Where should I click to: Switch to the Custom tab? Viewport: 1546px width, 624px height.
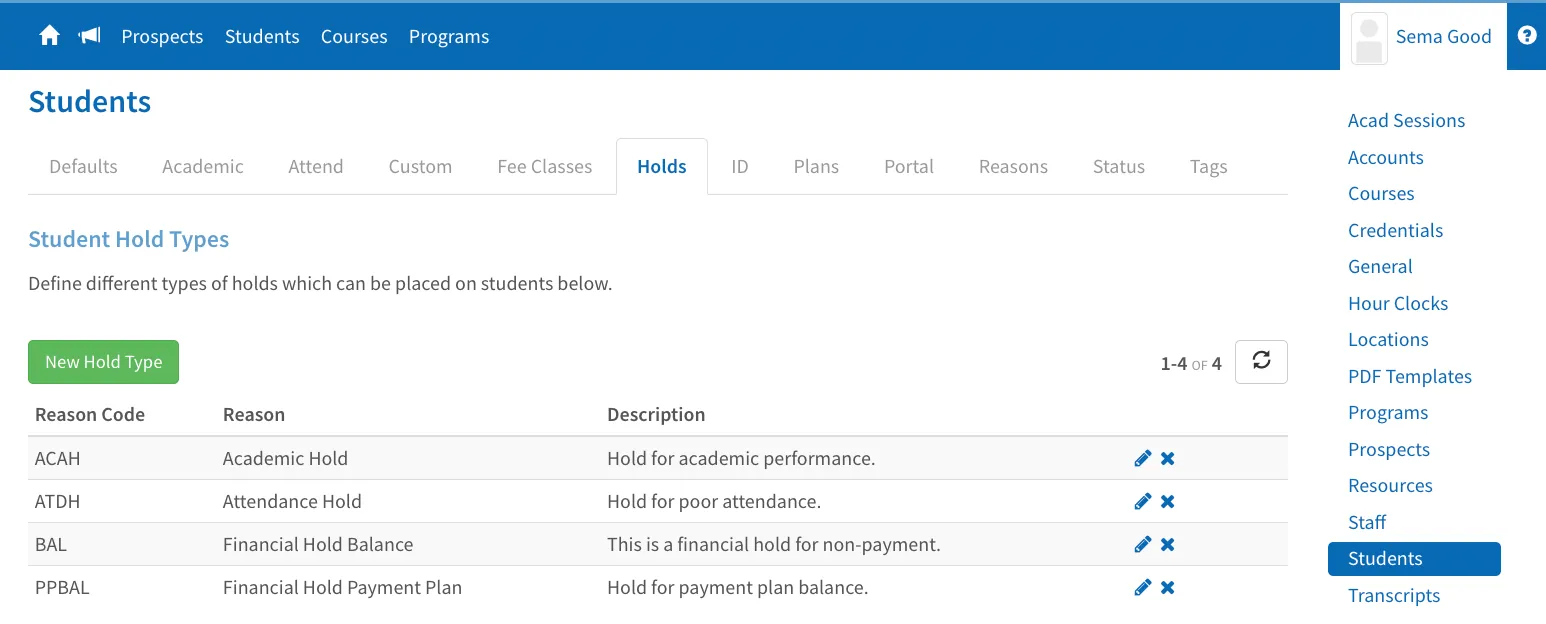tap(420, 166)
